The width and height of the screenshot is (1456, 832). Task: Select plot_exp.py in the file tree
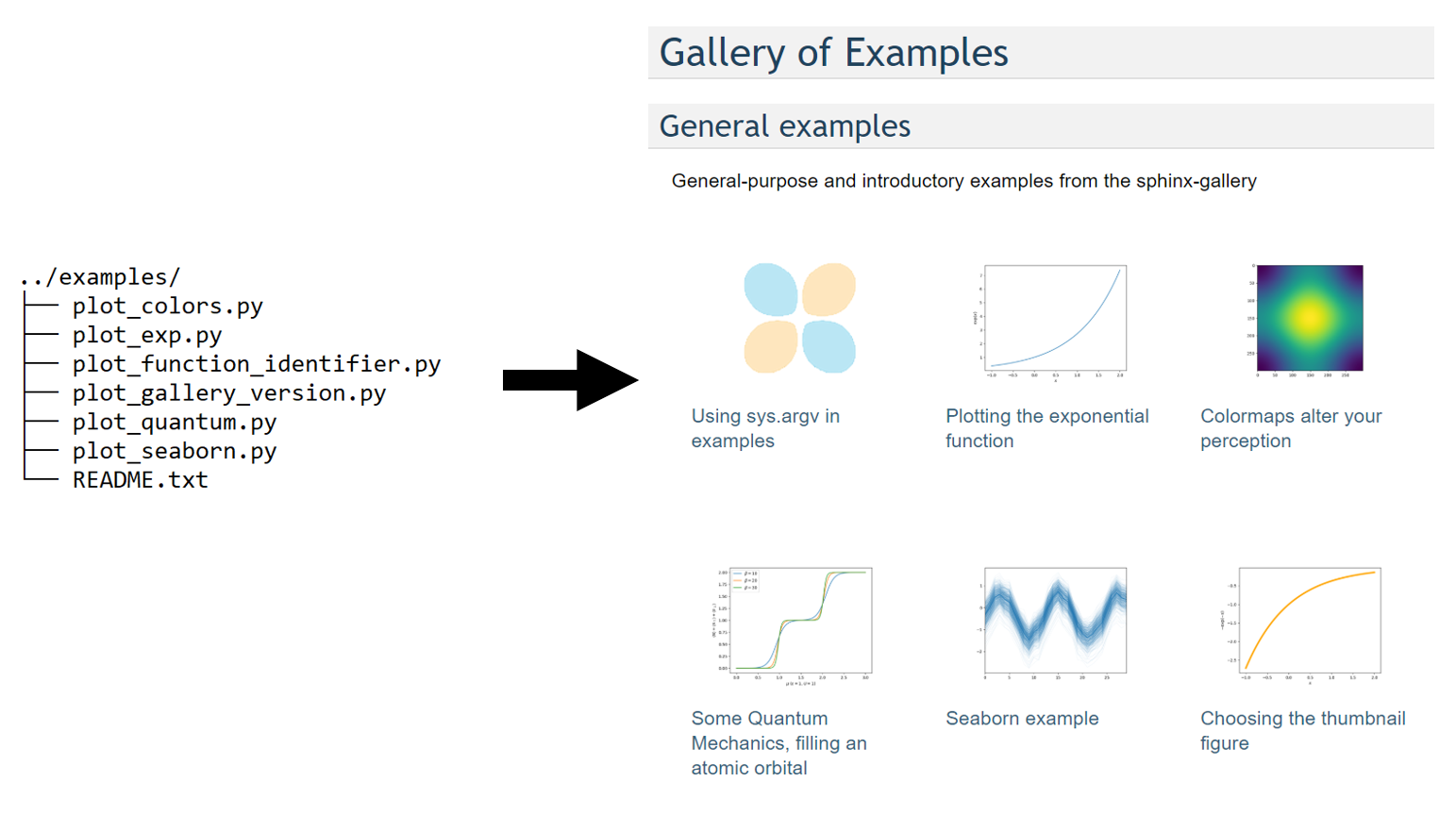click(147, 336)
